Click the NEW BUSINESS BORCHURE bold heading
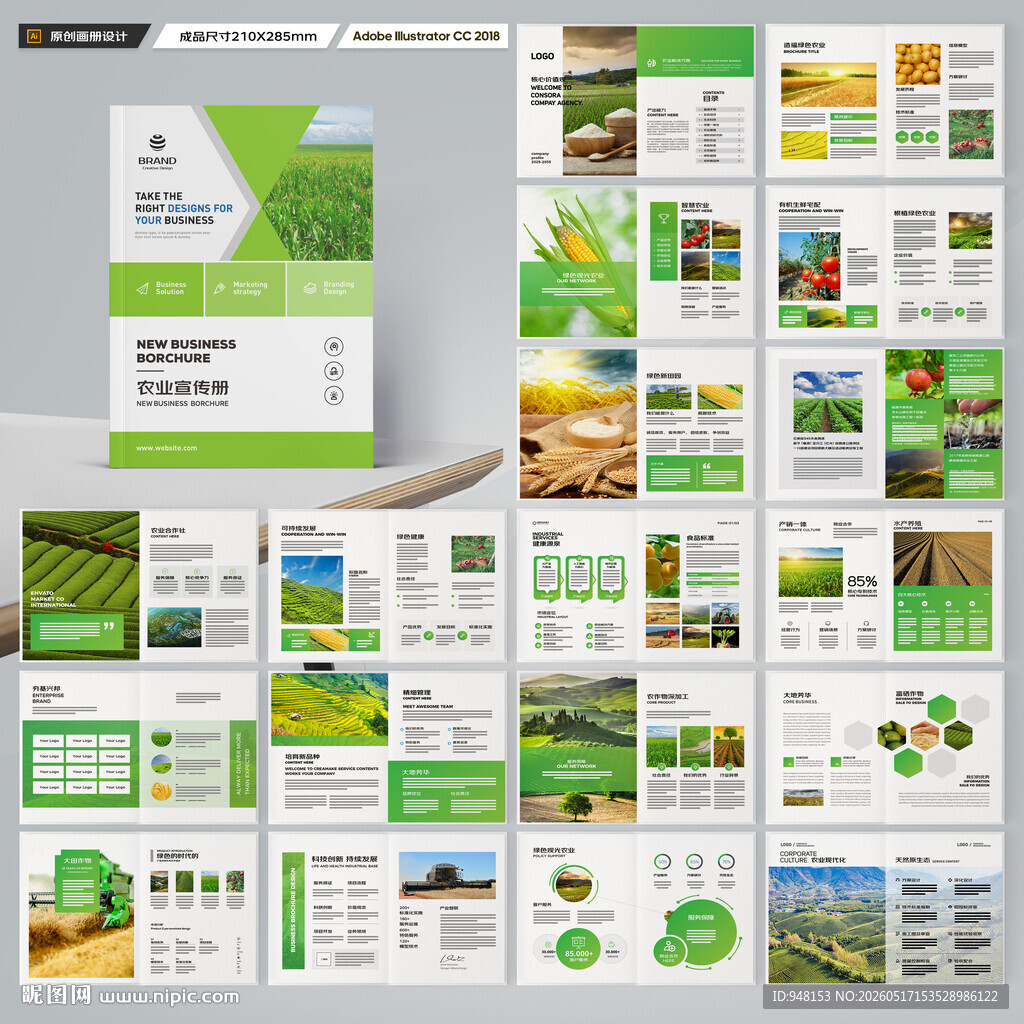Image resolution: width=1024 pixels, height=1024 pixels. pyautogui.click(x=186, y=351)
